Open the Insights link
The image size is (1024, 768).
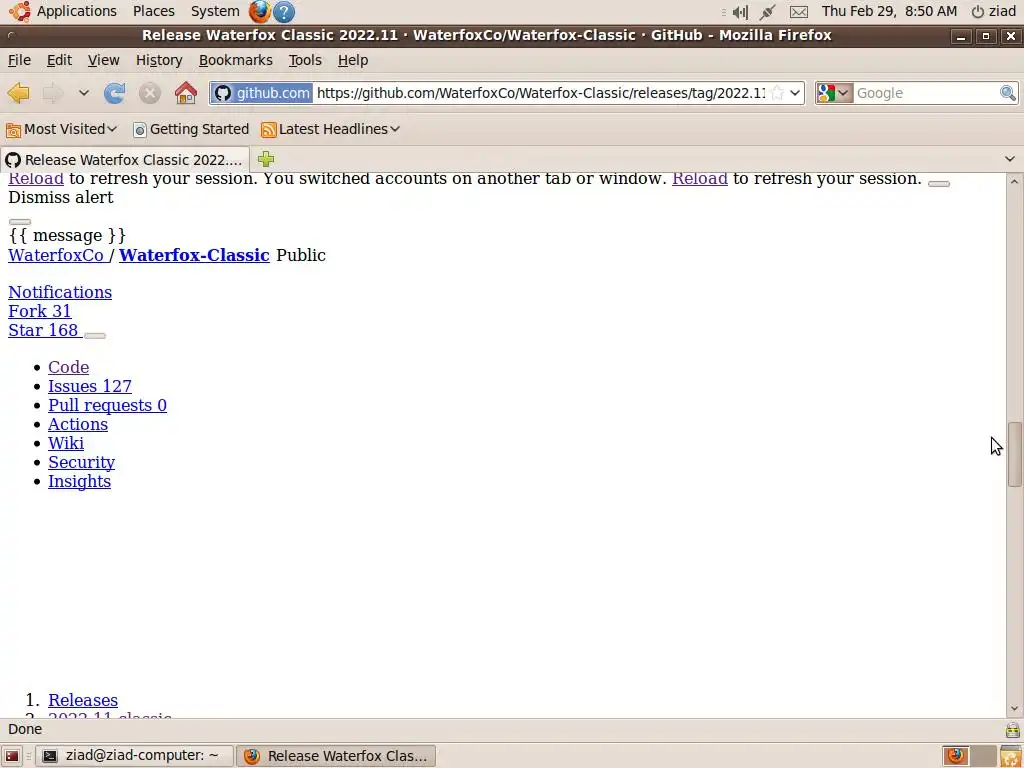[80, 481]
